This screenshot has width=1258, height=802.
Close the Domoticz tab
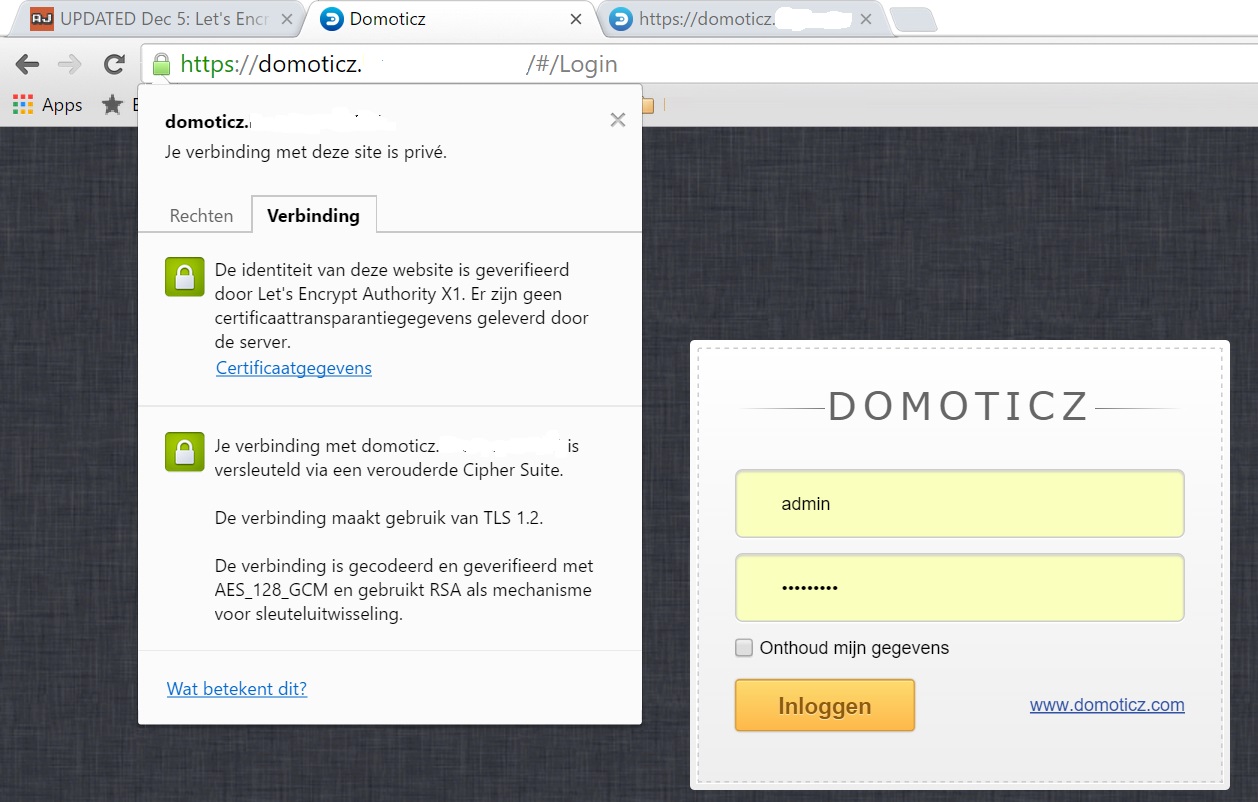pyautogui.click(x=576, y=19)
